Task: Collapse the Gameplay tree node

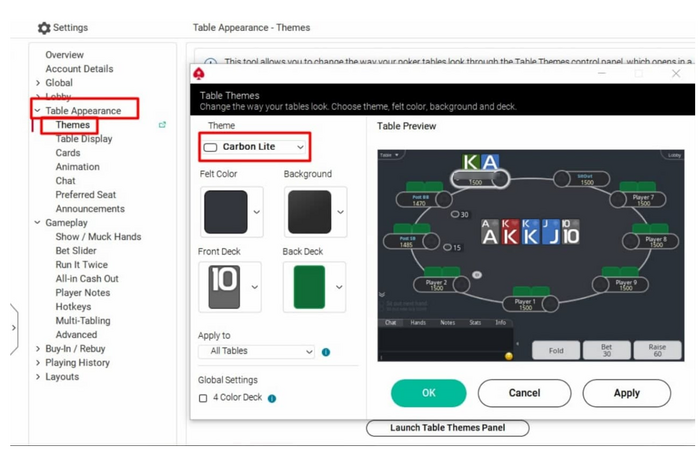Action: click(x=38, y=223)
